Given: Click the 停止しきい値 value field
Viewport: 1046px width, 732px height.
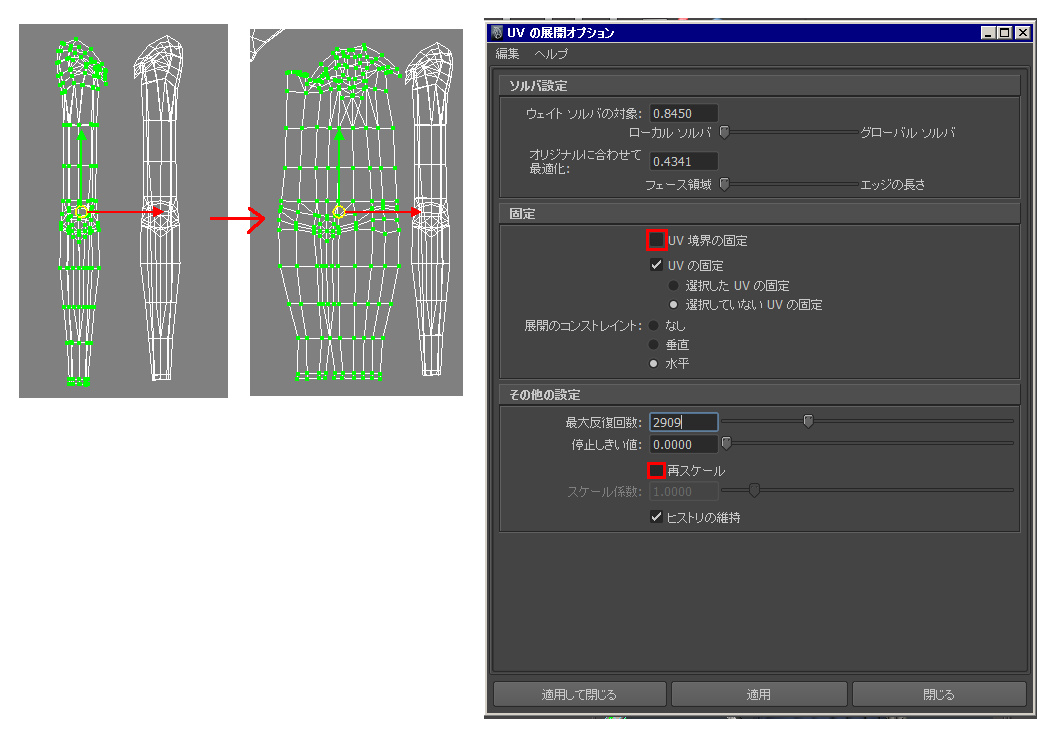Looking at the screenshot, I should [x=684, y=444].
